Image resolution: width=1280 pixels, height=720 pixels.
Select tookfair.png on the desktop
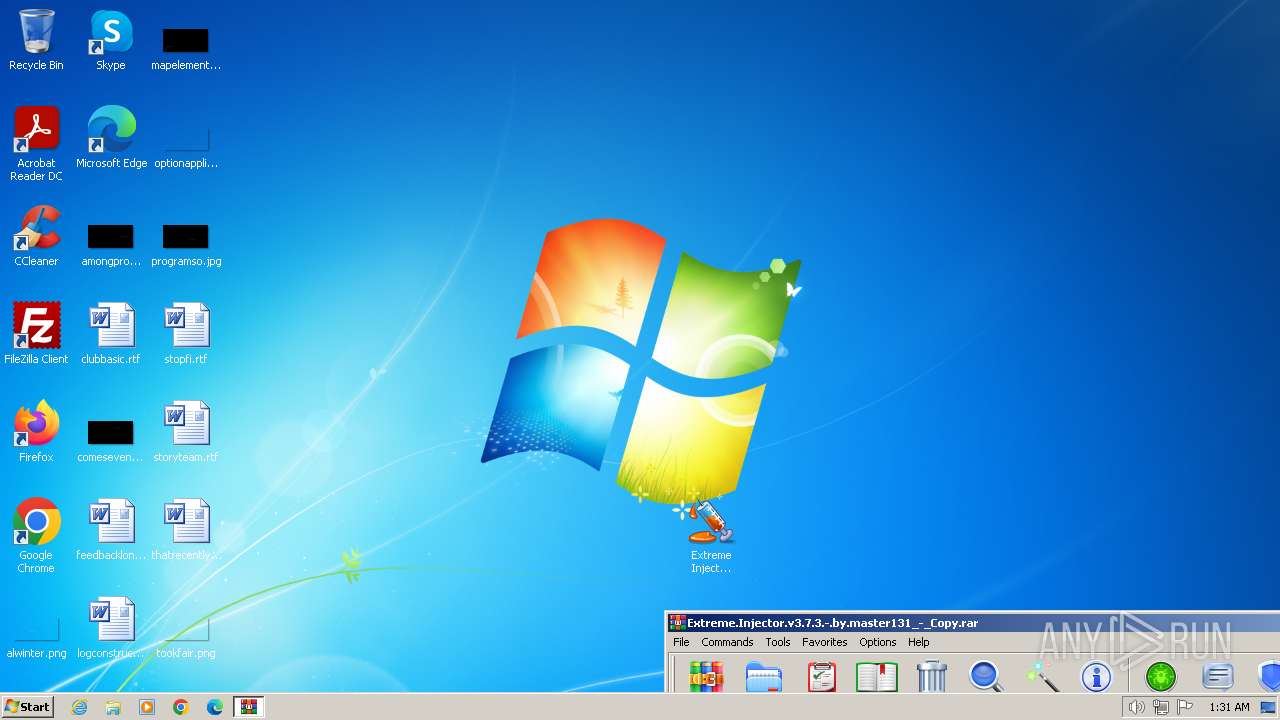coord(186,637)
